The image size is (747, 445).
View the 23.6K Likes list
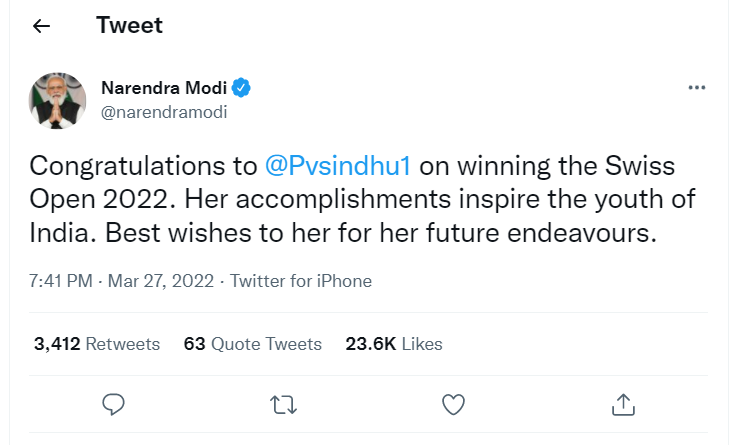[x=394, y=344]
